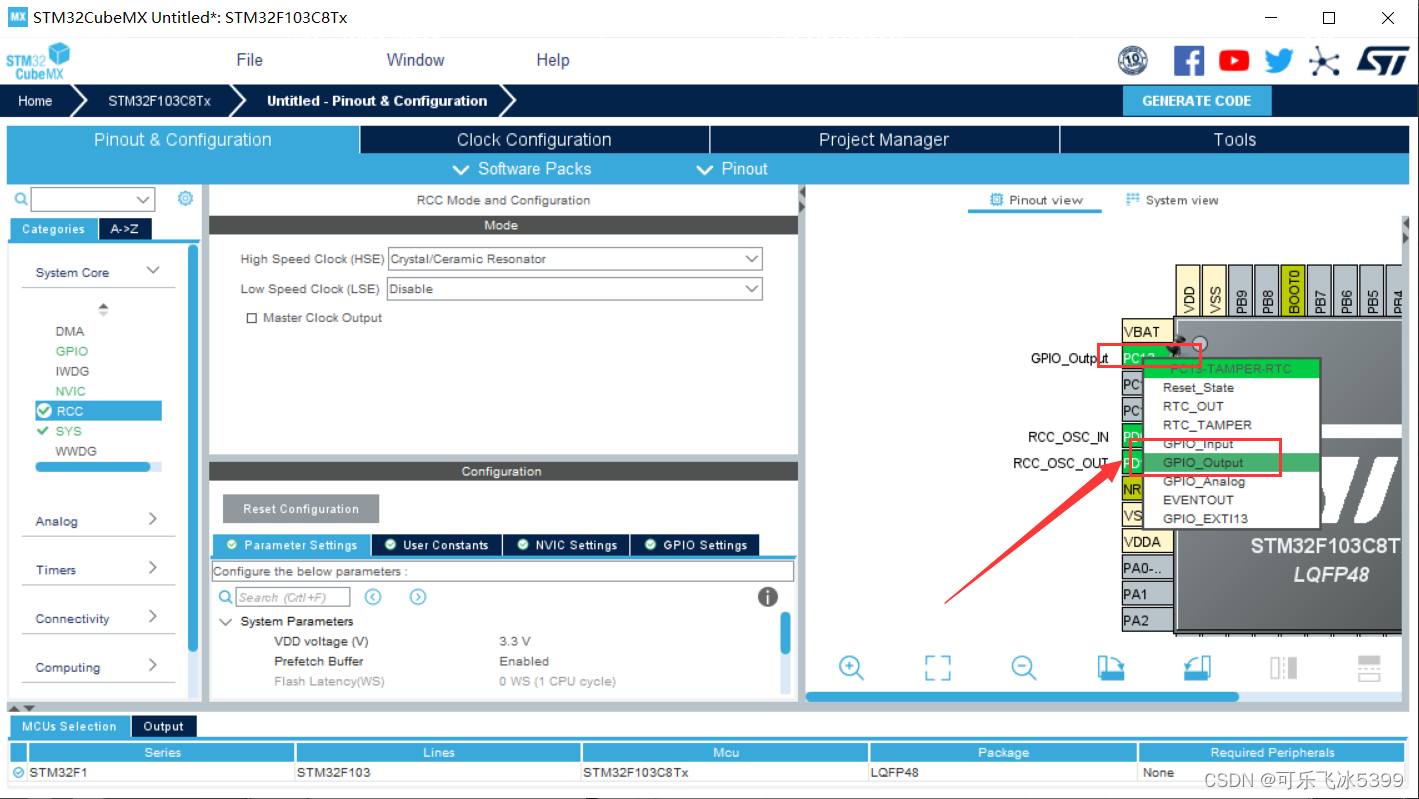Click the GENERATE CODE button

[1196, 101]
